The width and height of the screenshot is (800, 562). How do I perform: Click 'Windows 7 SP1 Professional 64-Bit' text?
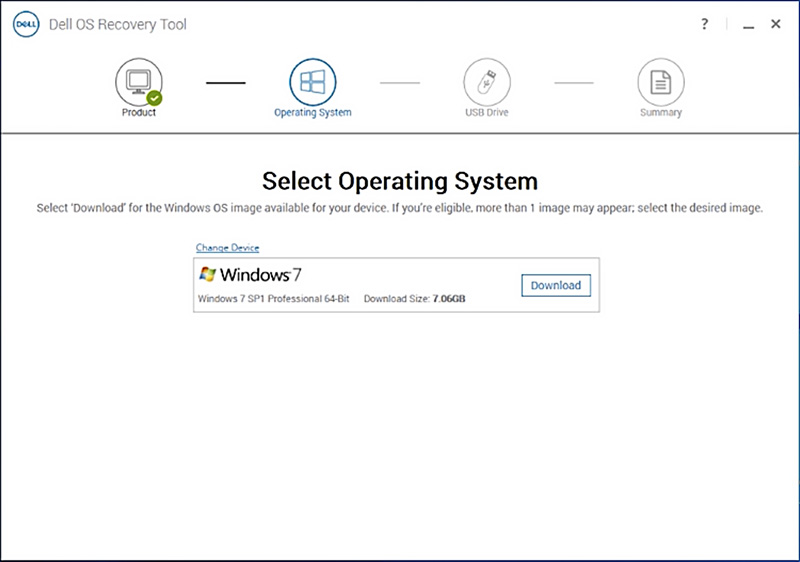pyautogui.click(x=273, y=299)
